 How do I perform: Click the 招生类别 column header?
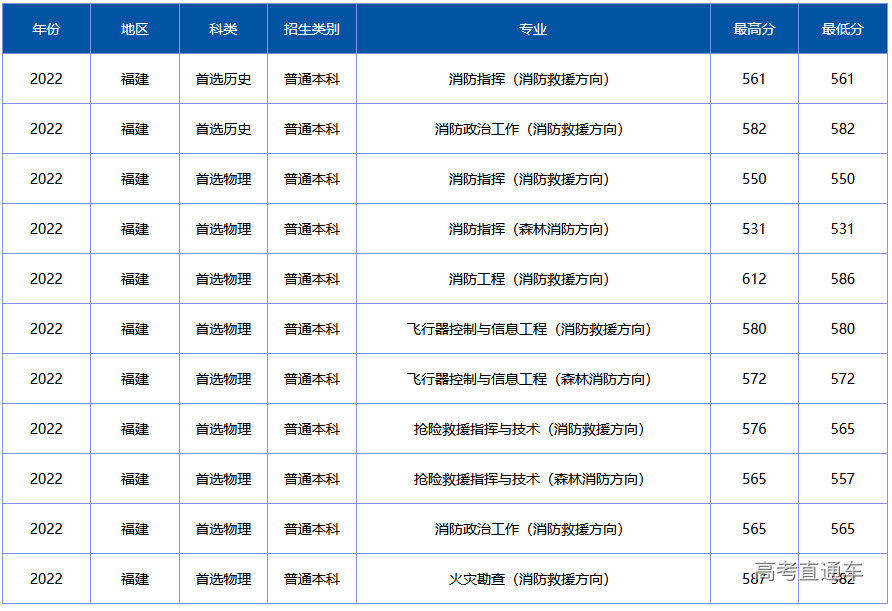[x=312, y=29]
